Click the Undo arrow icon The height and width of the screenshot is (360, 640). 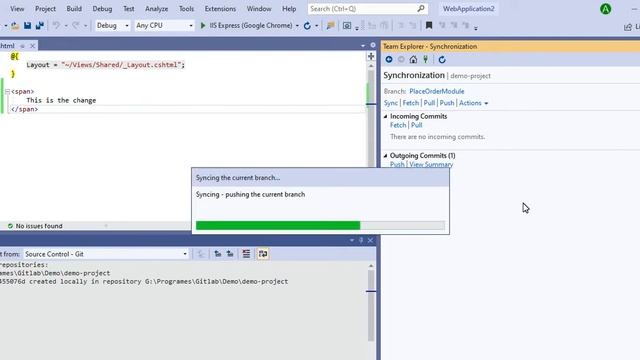(x=56, y=25)
